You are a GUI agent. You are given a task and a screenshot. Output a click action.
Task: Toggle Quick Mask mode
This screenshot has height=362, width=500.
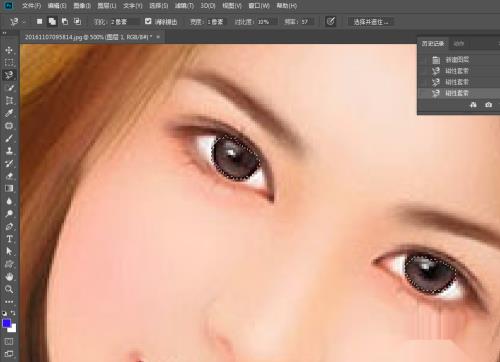tap(9, 341)
